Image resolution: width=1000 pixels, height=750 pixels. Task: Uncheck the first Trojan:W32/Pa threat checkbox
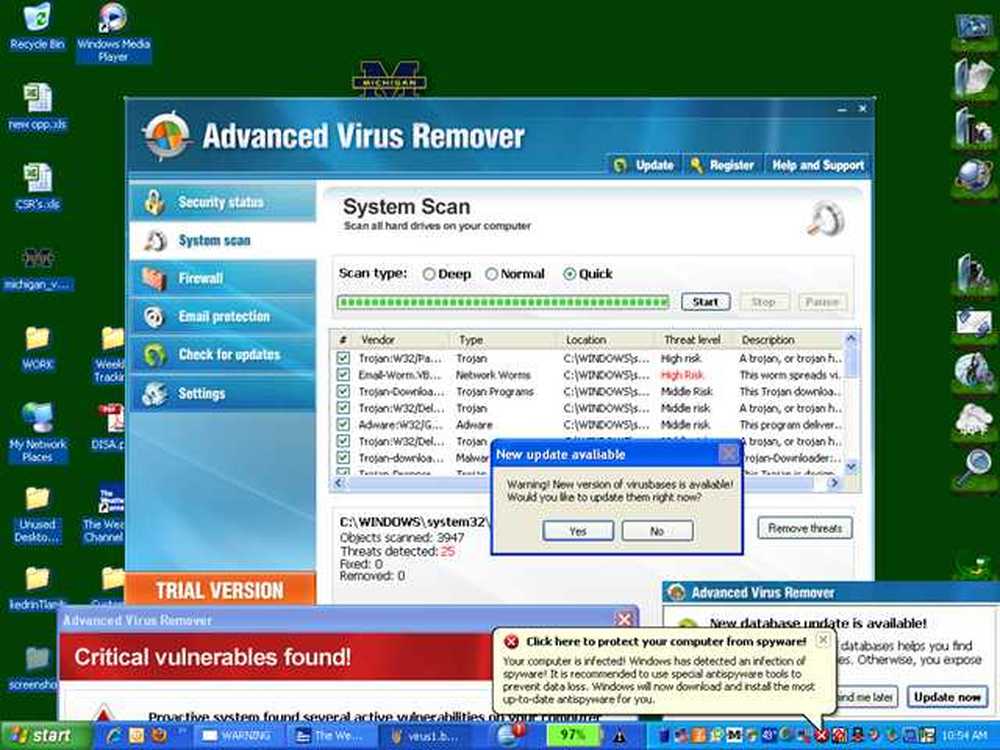[343, 358]
